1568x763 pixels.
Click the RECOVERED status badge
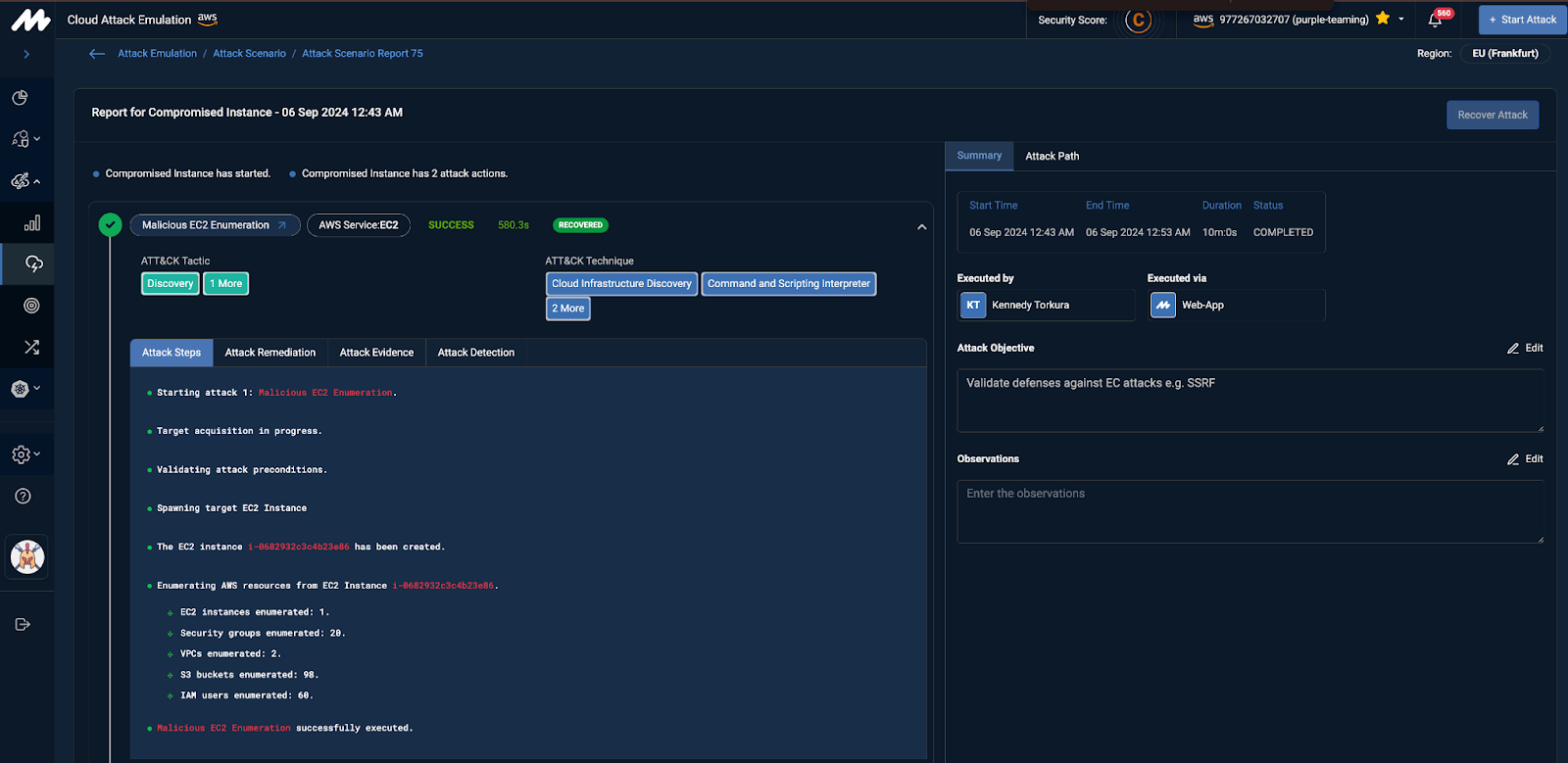pyautogui.click(x=580, y=225)
